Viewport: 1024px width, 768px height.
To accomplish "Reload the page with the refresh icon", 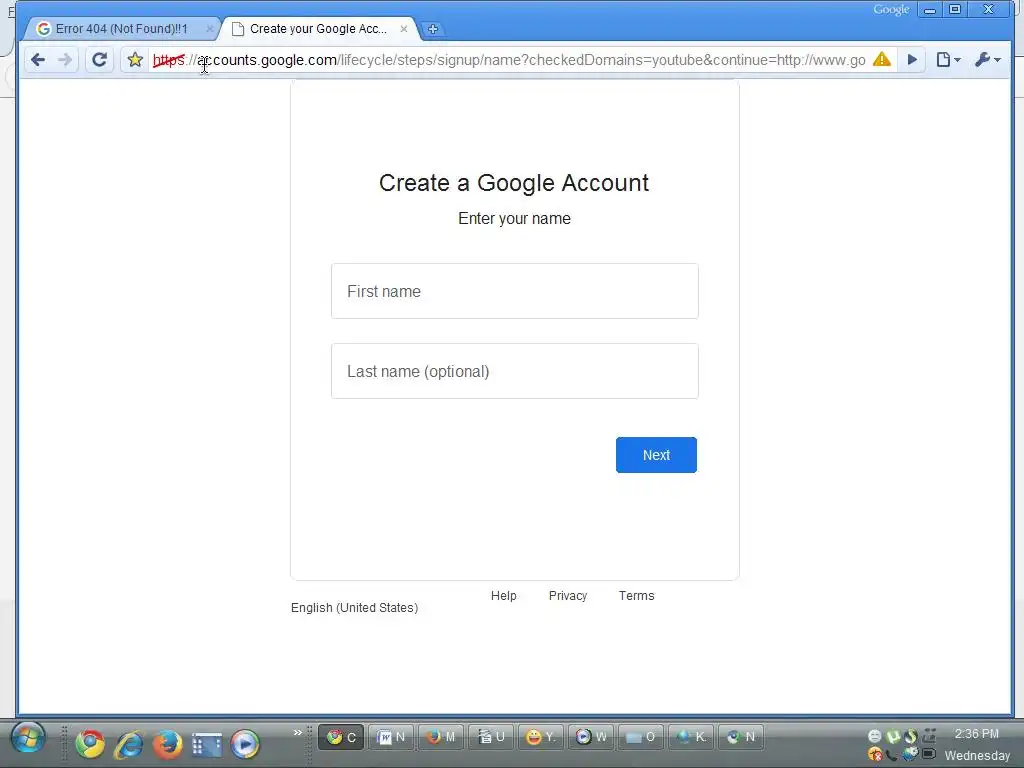I will click(99, 60).
